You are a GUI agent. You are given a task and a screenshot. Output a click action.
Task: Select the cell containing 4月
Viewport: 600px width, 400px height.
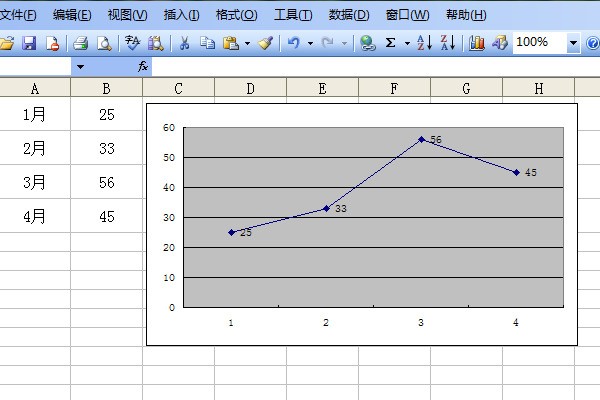click(x=34, y=216)
